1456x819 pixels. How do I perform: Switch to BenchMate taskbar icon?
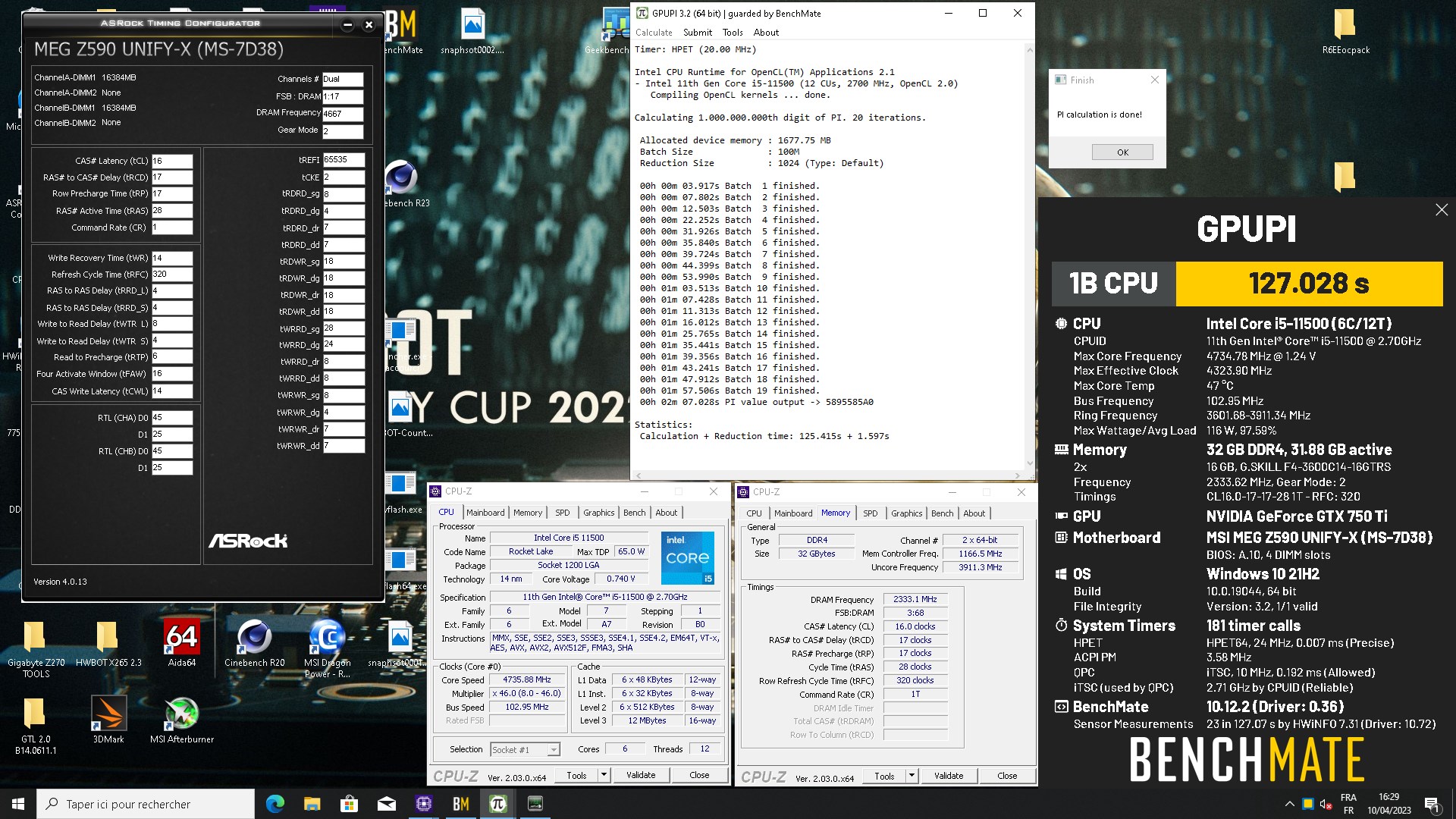461,804
